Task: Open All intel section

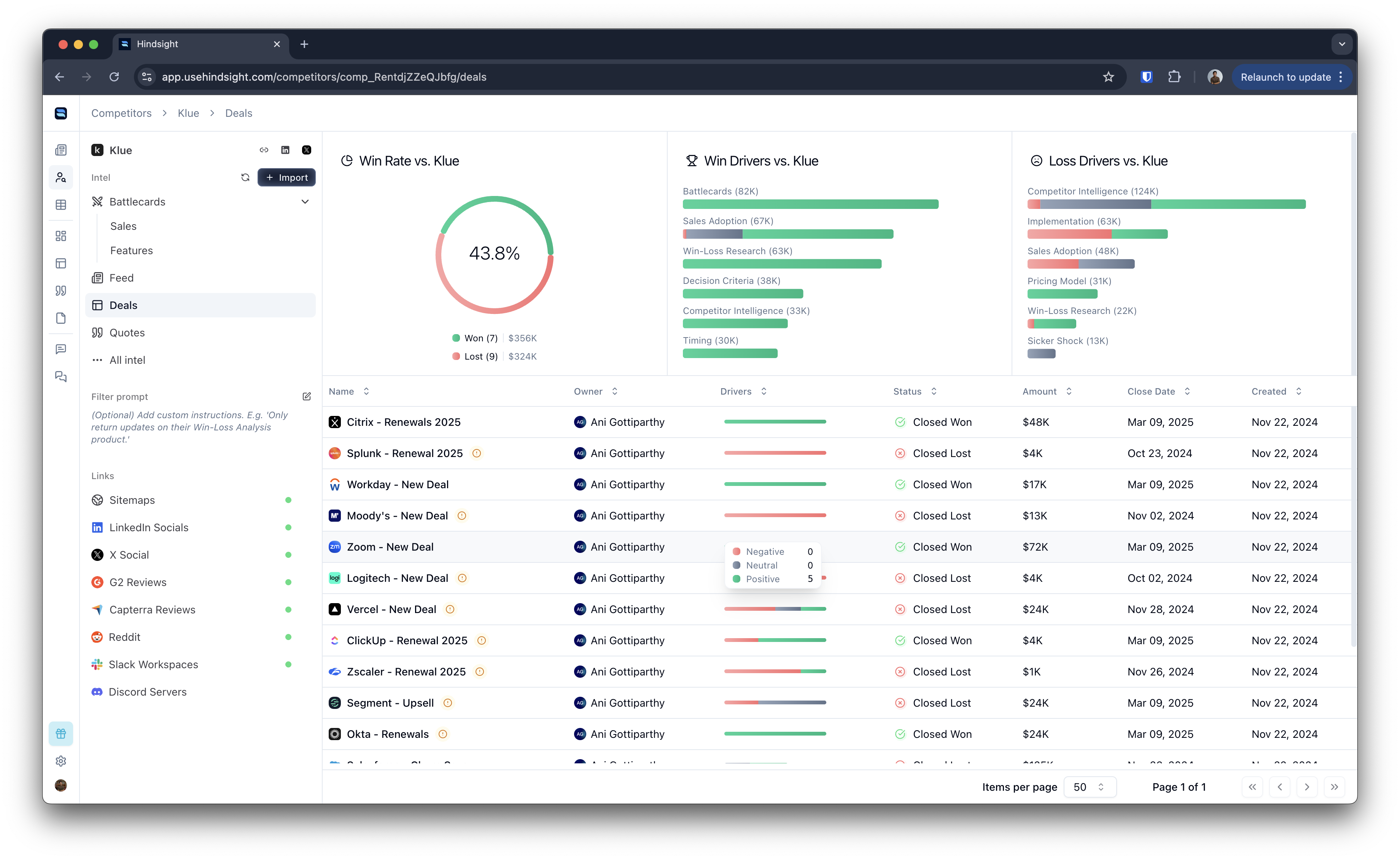Action: [x=200, y=360]
